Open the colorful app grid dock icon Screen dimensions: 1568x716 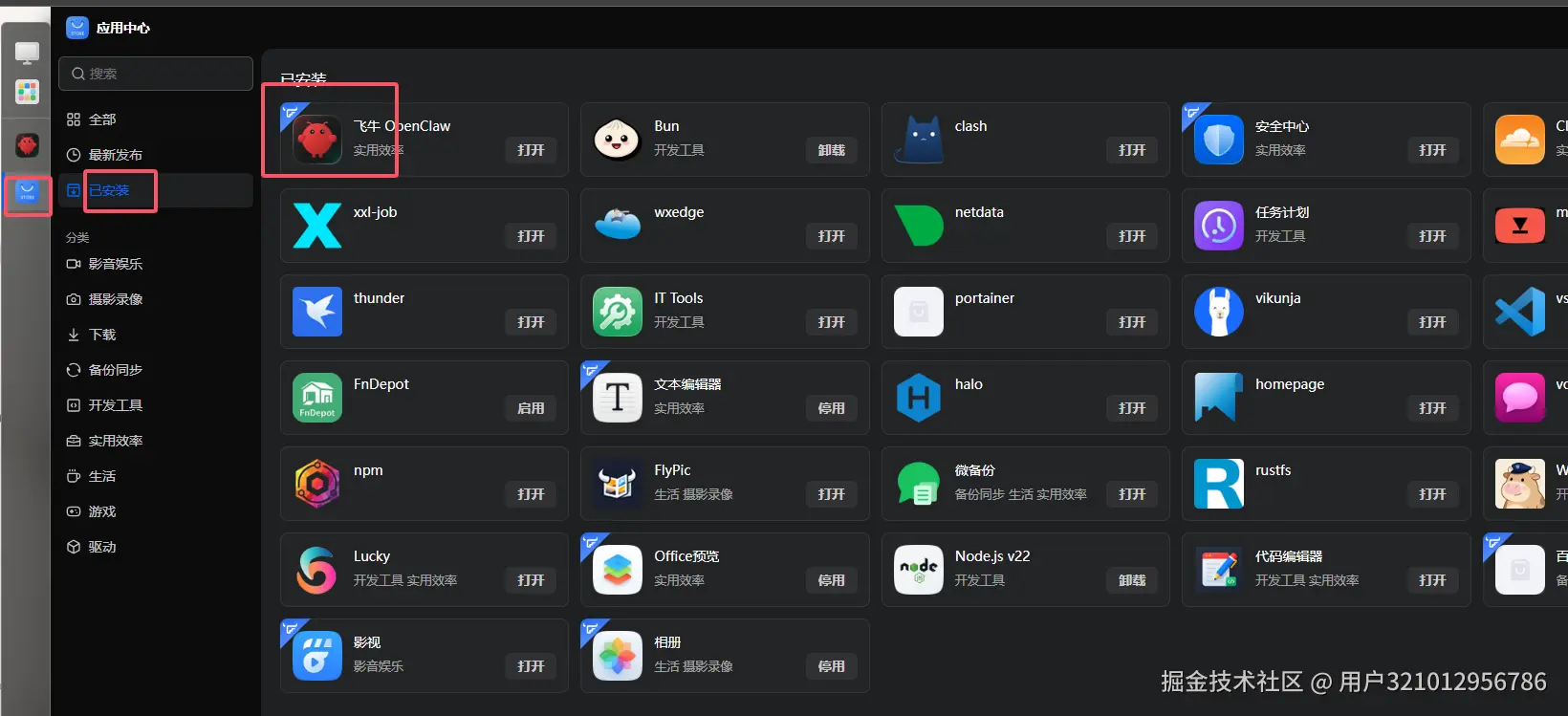[27, 92]
